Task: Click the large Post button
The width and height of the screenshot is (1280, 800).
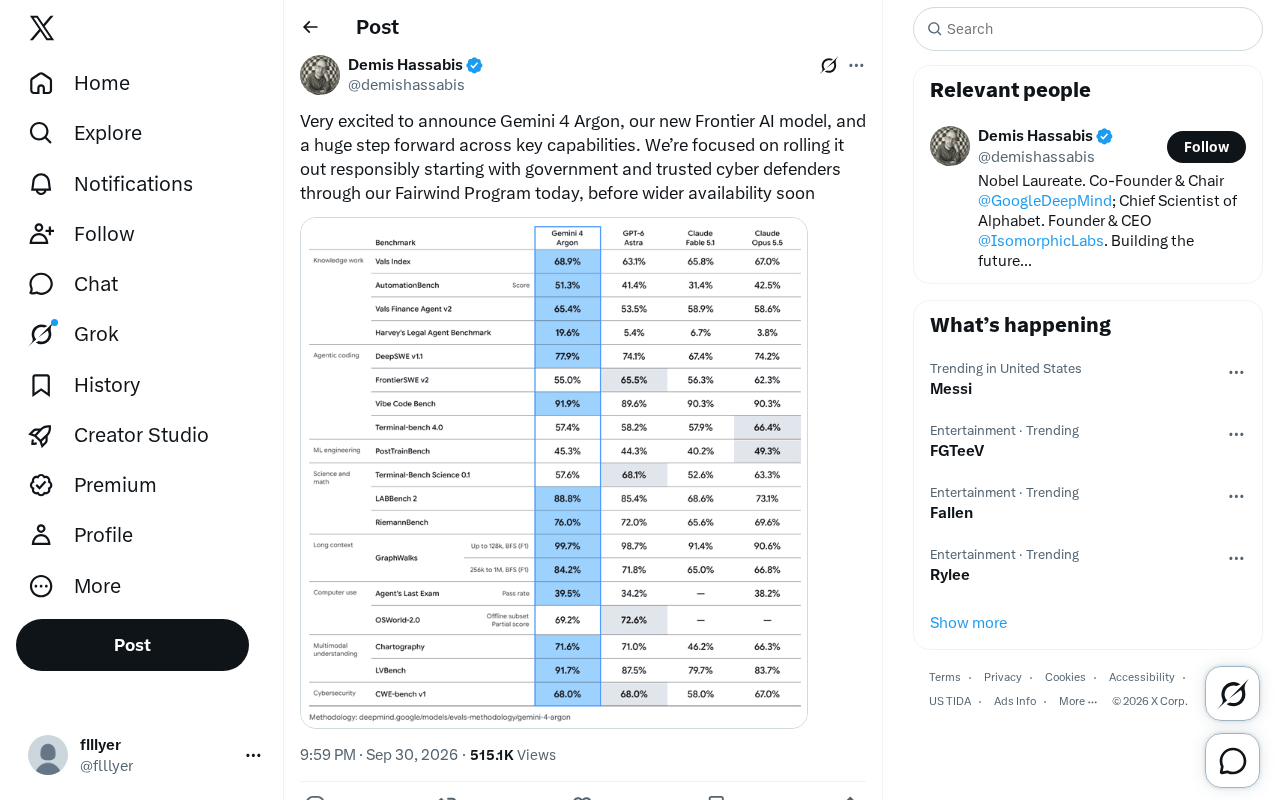Action: click(132, 645)
